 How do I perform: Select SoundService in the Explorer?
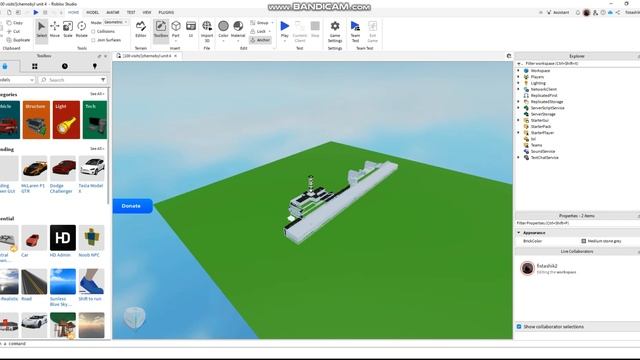[x=542, y=151]
